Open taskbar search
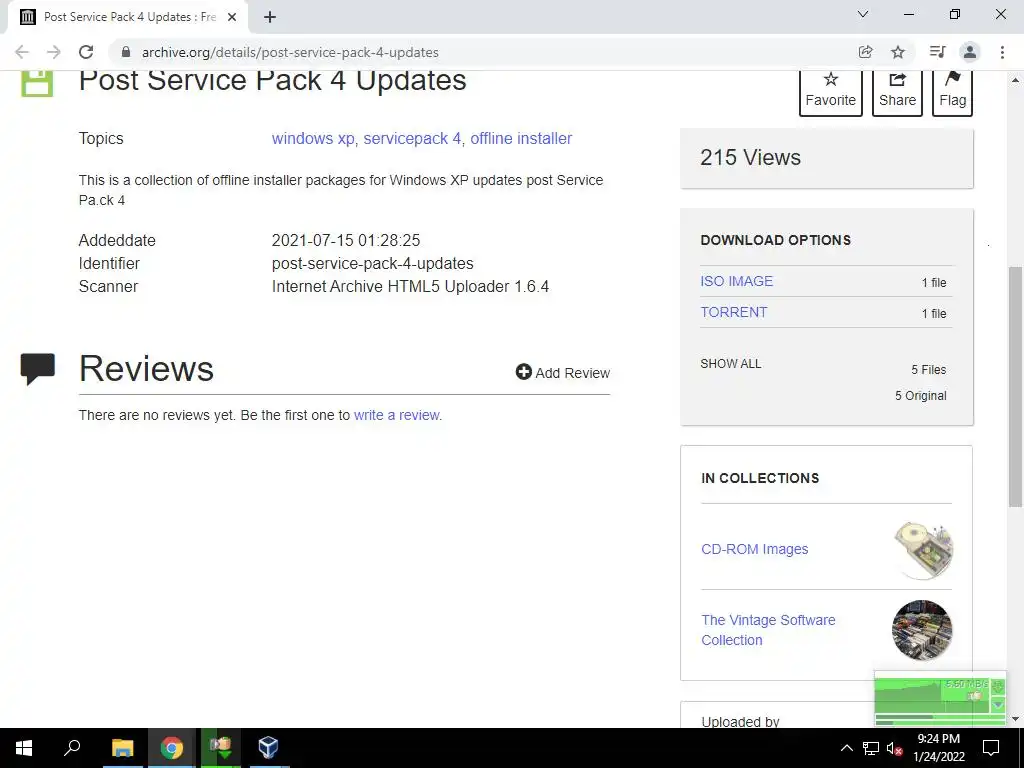The height and width of the screenshot is (768, 1024). [72, 748]
